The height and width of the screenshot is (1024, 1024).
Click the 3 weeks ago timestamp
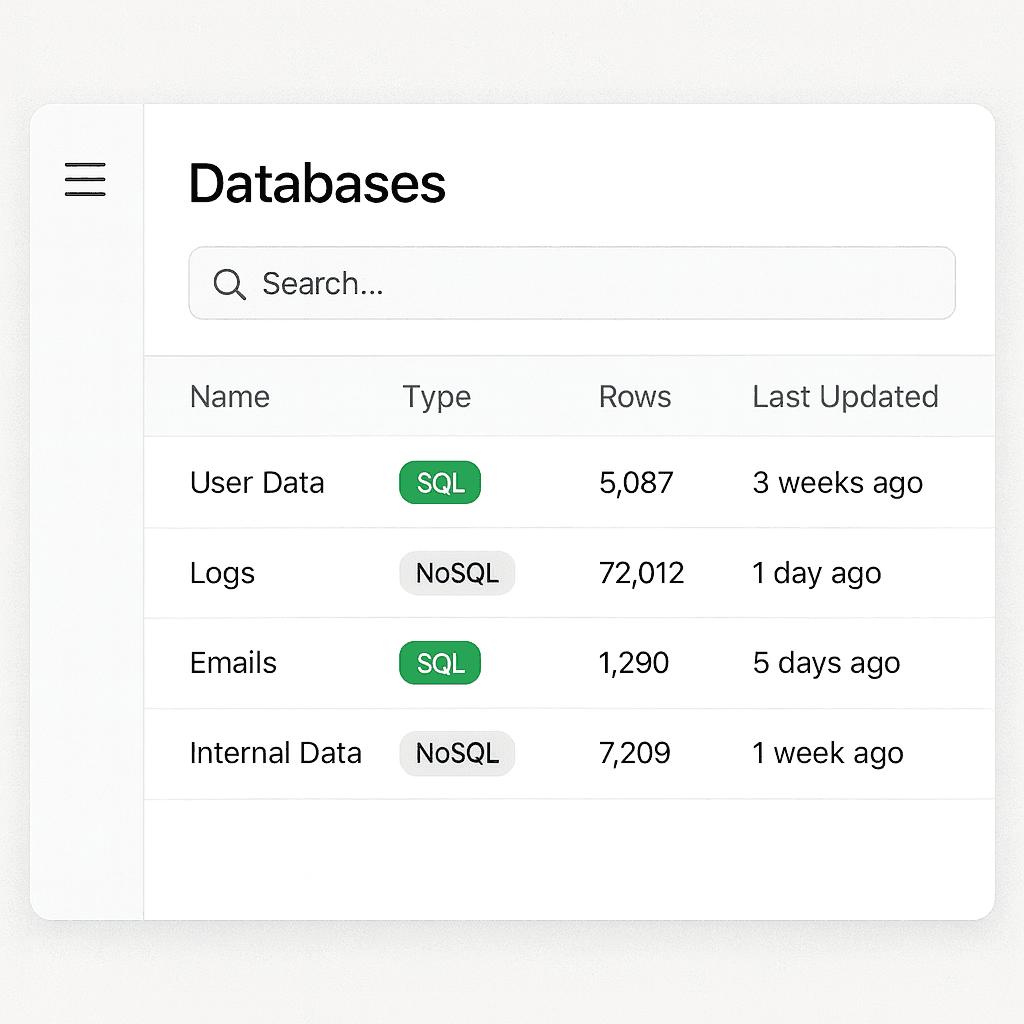tap(837, 482)
